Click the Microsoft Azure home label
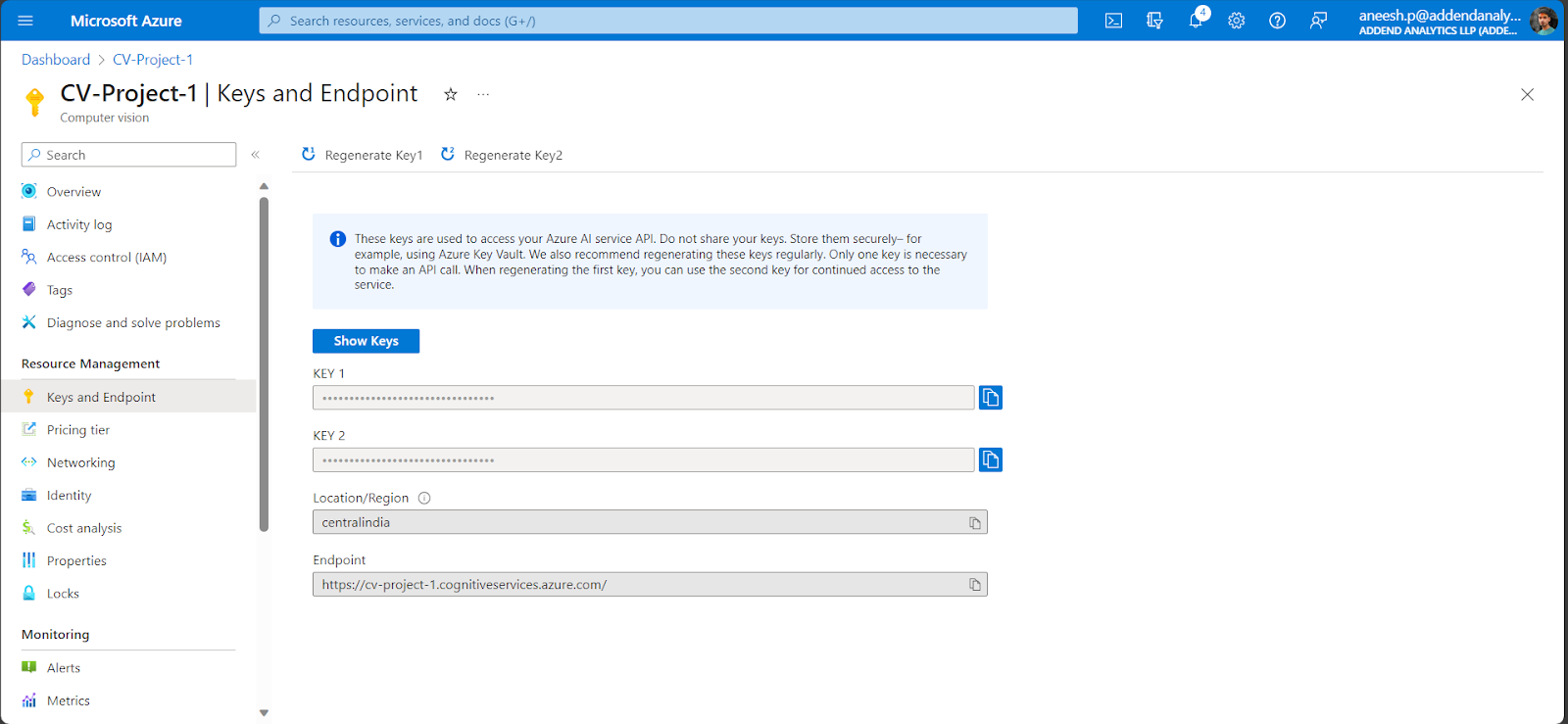Image resolution: width=1568 pixels, height=724 pixels. click(126, 21)
